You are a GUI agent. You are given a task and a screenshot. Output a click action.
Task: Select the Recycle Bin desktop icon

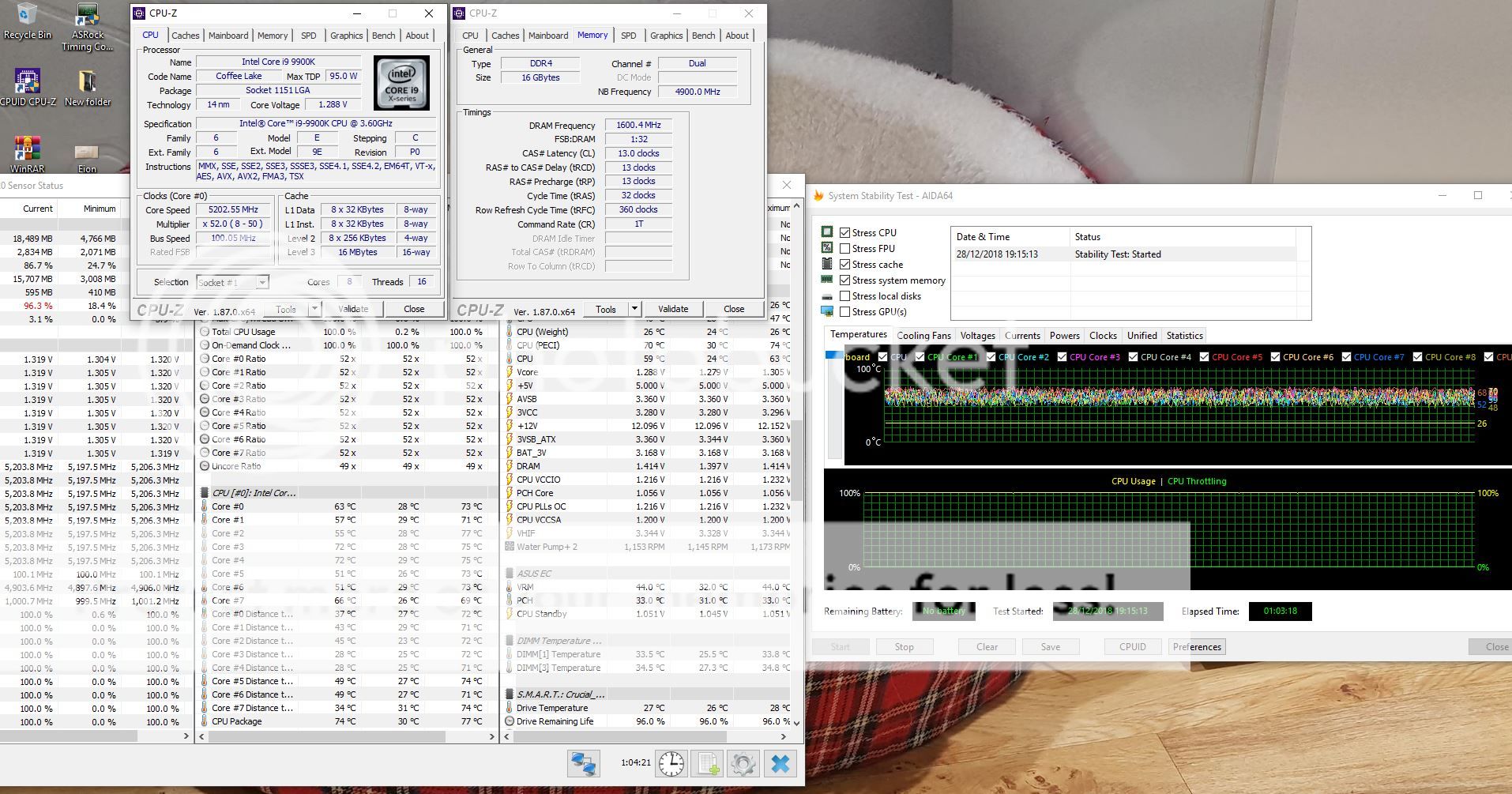pos(27,22)
